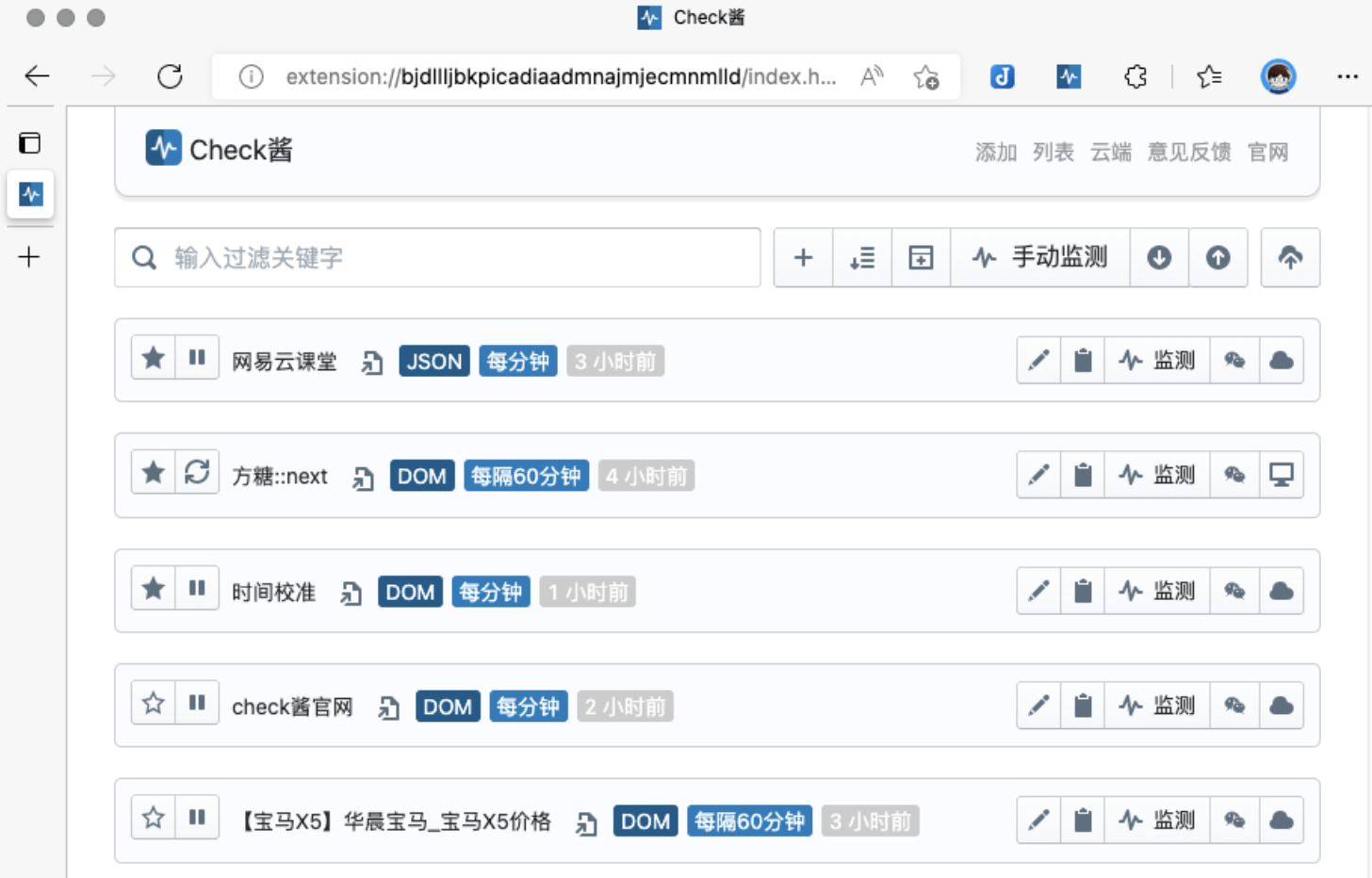This screenshot has width=1372, height=878.
Task: Click clipboard icon for check酱官网
Action: point(1083,706)
